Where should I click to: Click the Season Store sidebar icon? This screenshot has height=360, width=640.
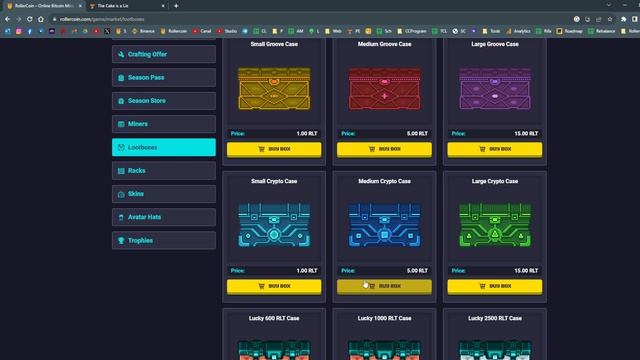point(121,101)
